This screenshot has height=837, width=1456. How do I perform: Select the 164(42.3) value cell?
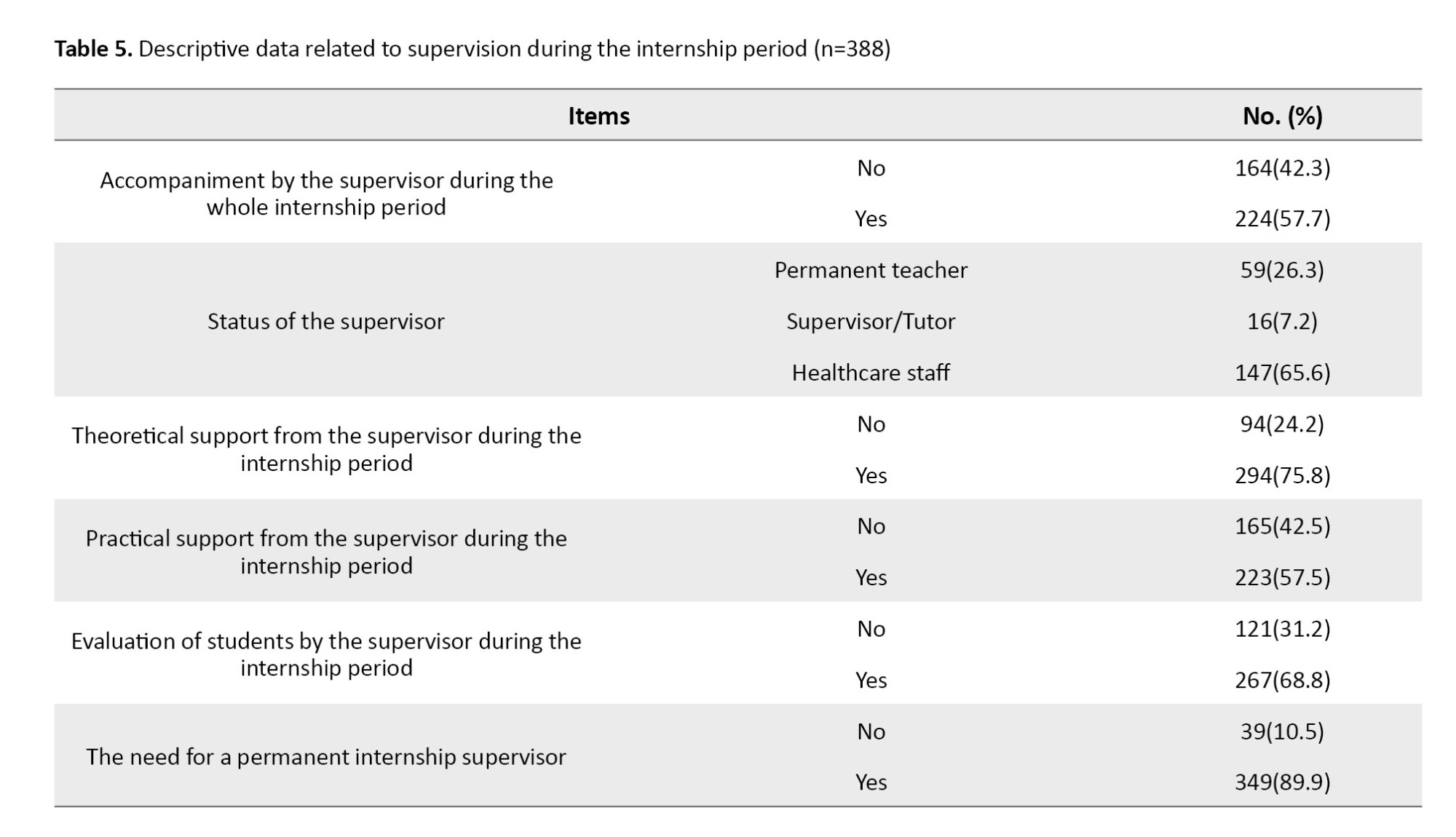click(x=1282, y=168)
